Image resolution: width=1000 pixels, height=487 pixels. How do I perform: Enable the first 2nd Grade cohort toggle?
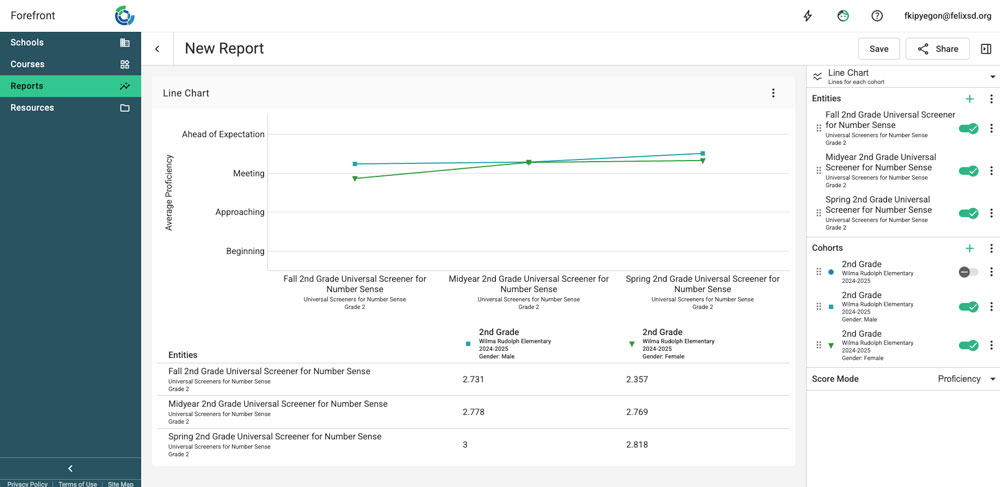968,272
